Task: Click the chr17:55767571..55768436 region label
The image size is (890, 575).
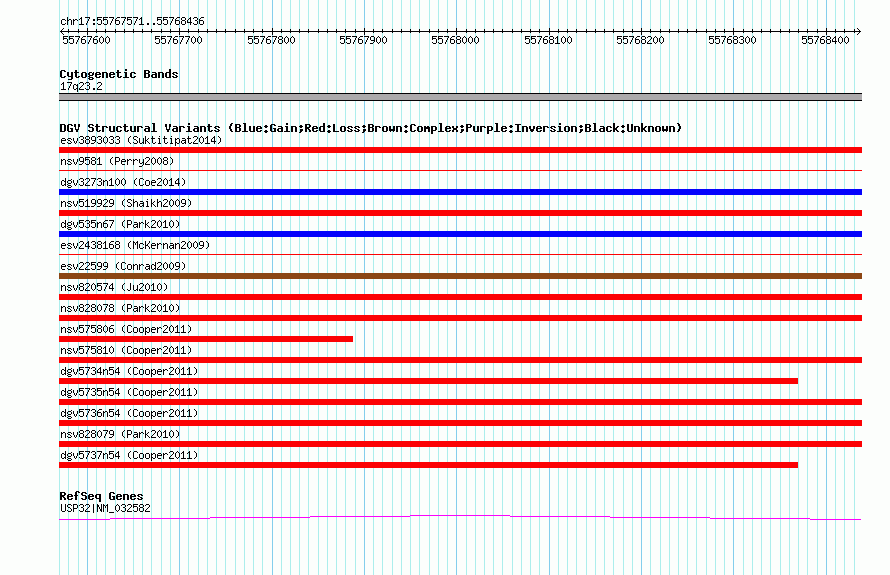Action: point(132,22)
